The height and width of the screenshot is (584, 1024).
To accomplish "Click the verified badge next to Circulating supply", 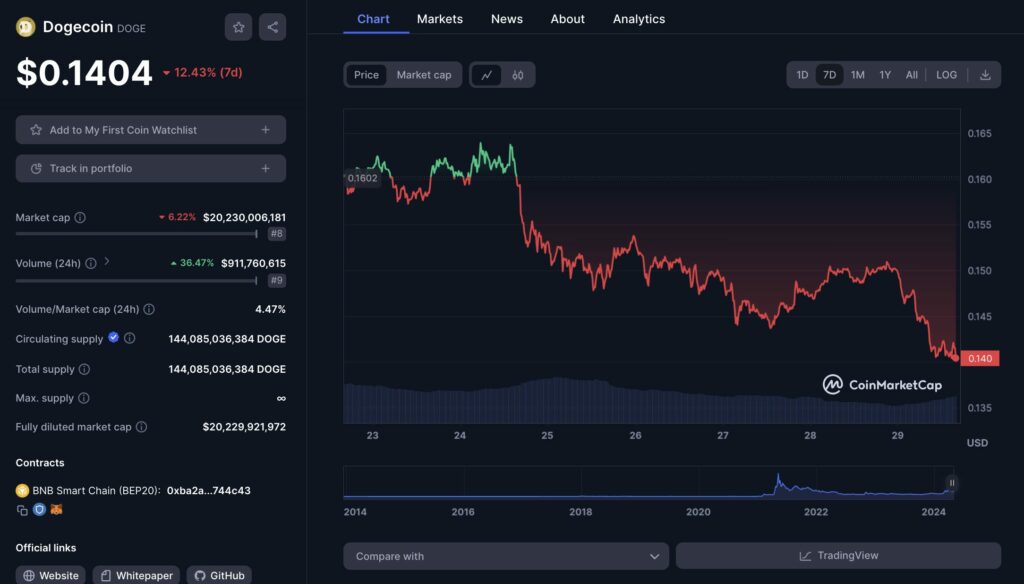I will [112, 339].
